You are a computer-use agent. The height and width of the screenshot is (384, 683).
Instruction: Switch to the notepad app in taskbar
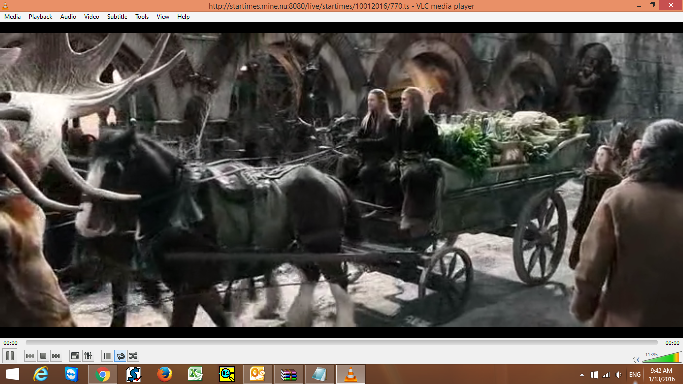click(319, 374)
